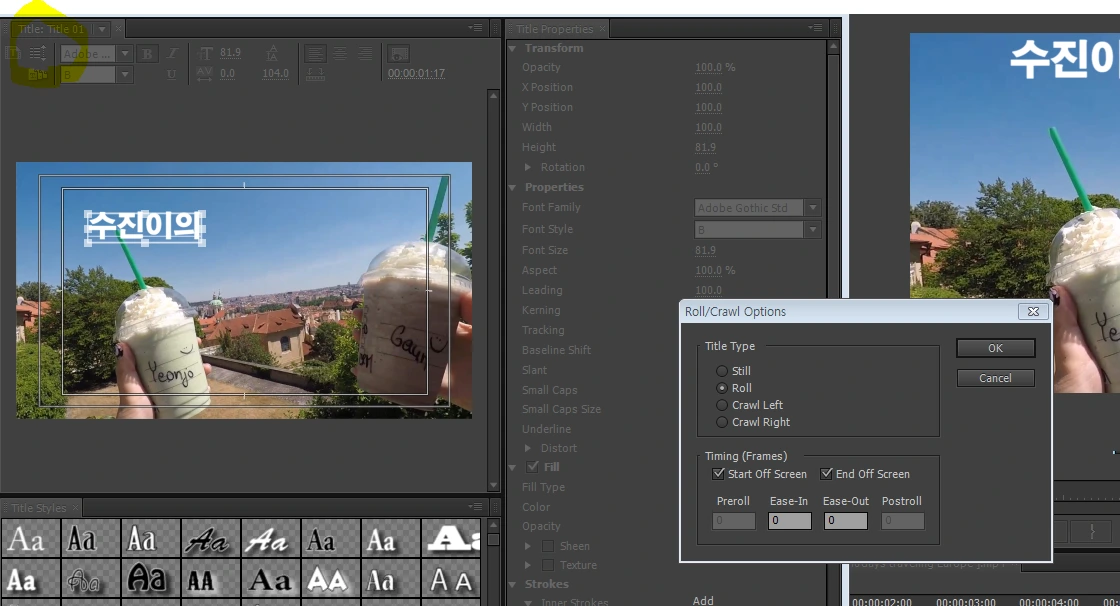This screenshot has height=606, width=1120.
Task: Select the Still title type
Action: coord(722,371)
